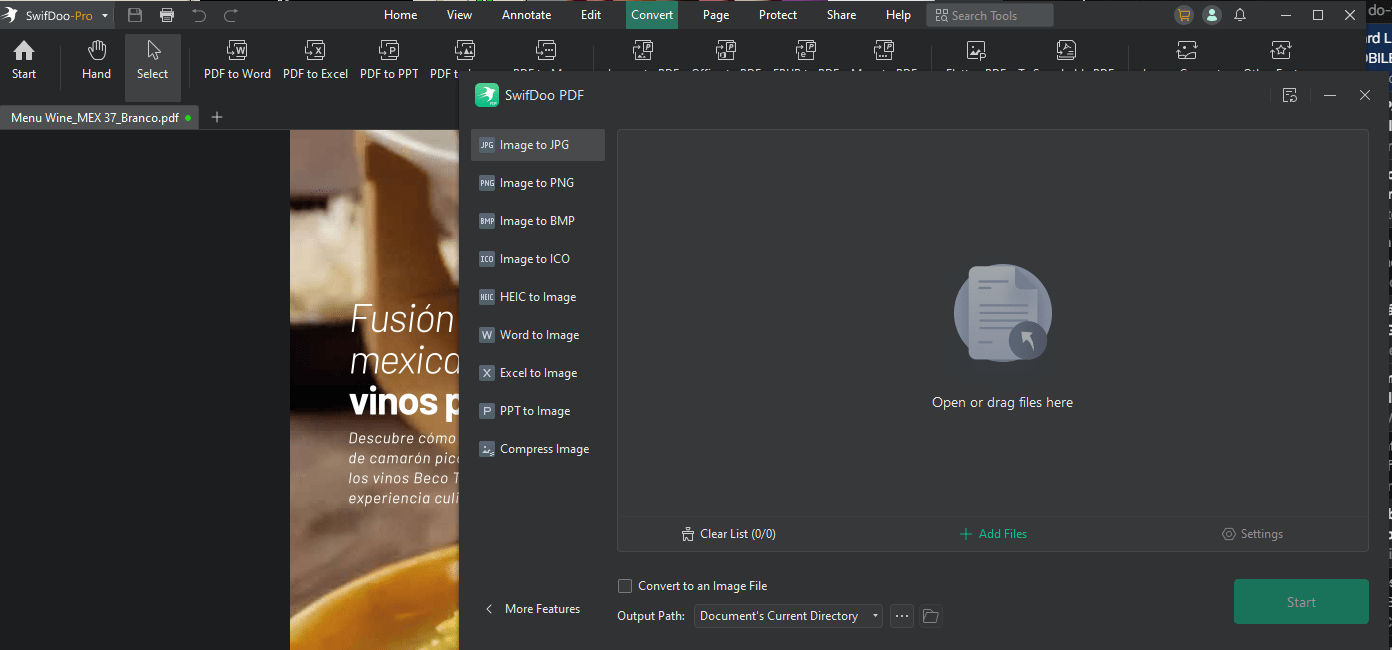Click the SwifDoo PDF dialog logo

(x=487, y=95)
